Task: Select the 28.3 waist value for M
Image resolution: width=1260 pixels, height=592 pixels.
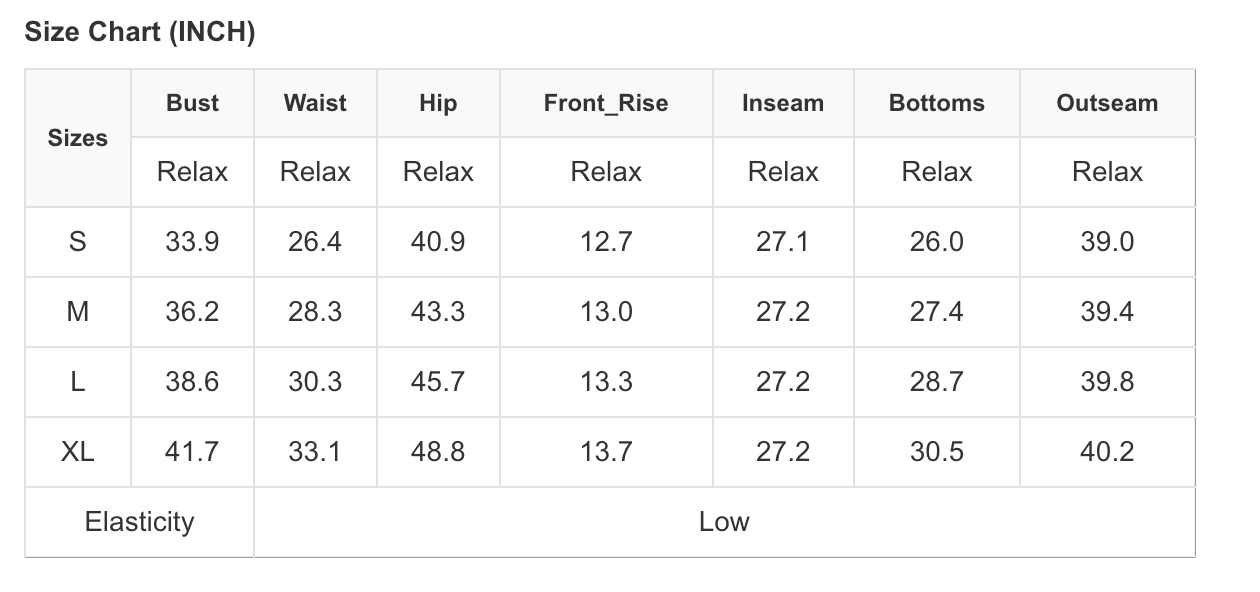Action: (x=315, y=312)
